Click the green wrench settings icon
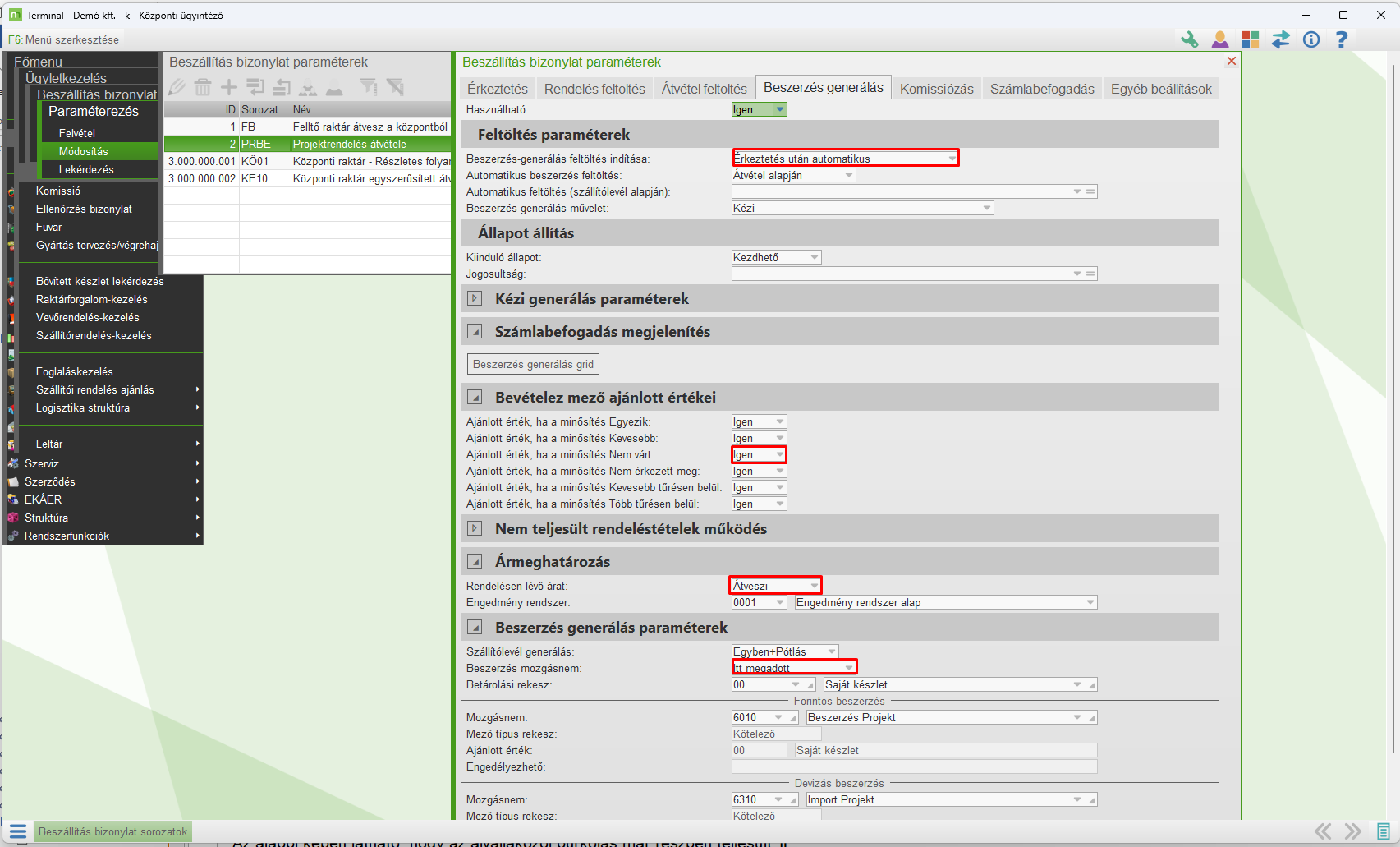1400x847 pixels. [x=1189, y=39]
